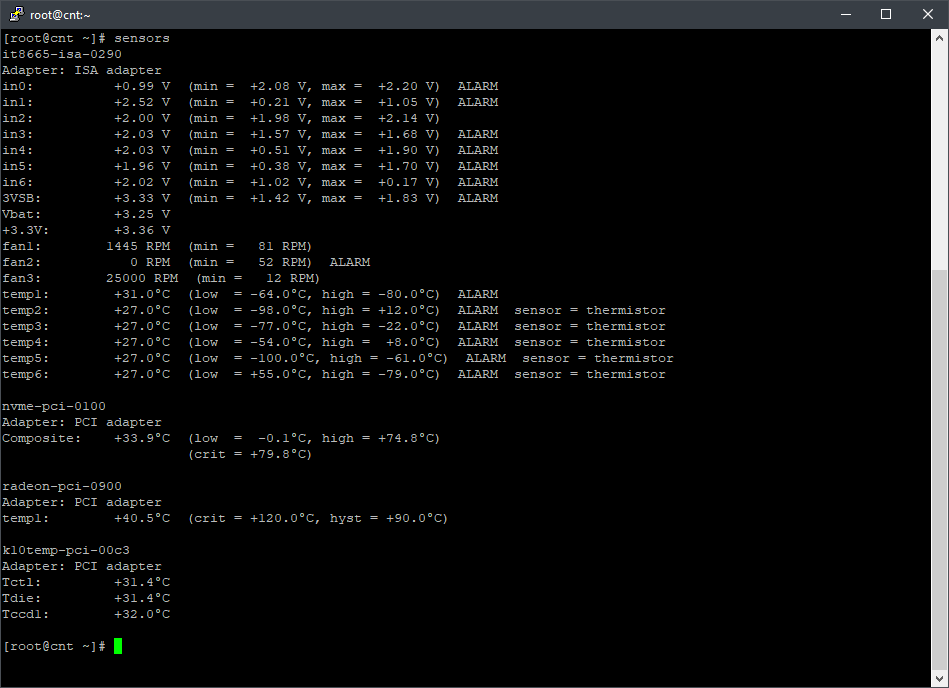Select the "k10temp-pci-00c3" chip name

[x=66, y=551]
